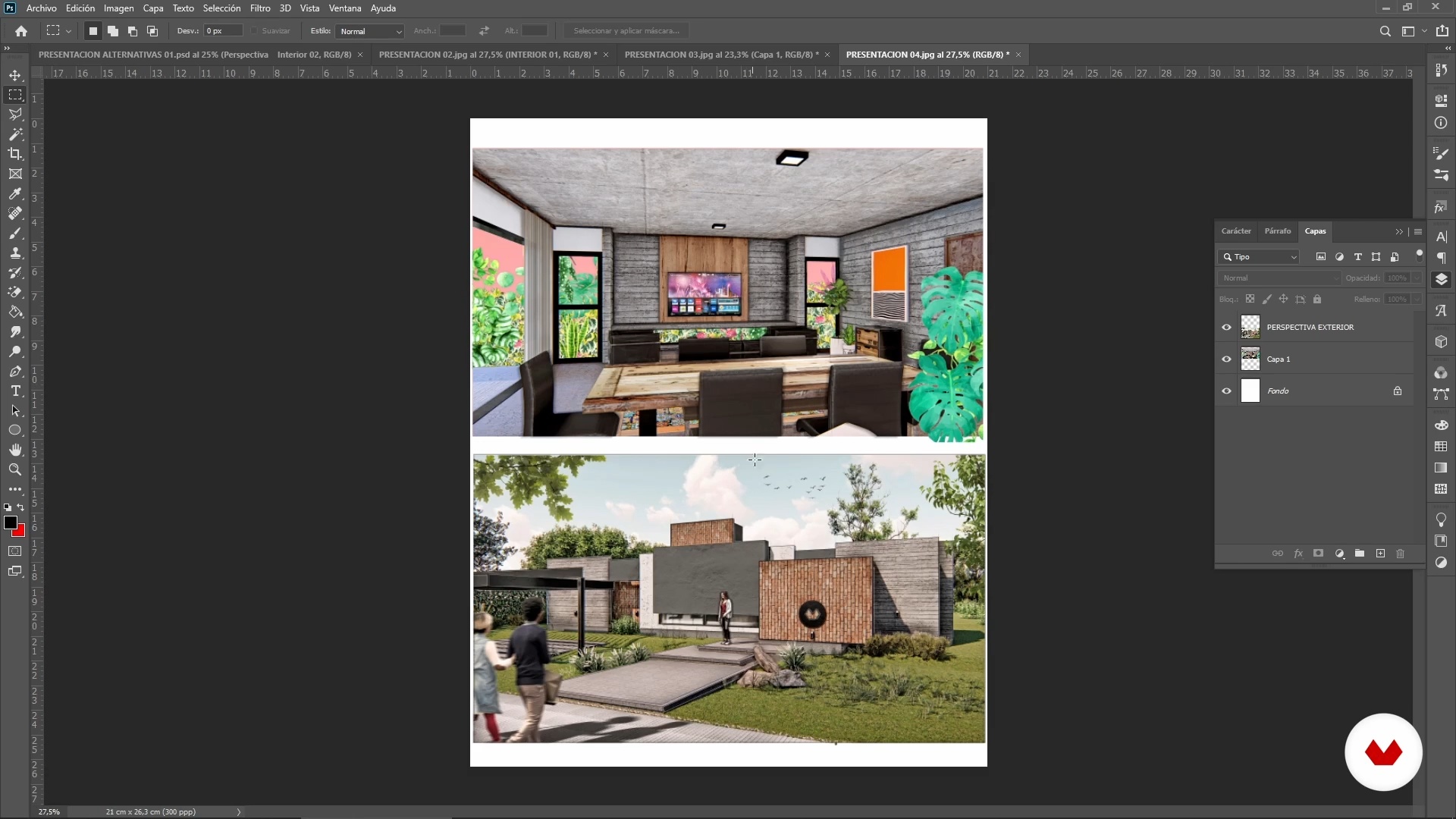Viewport: 1456px width, 819px height.
Task: Switch to the Carácter tab
Action: click(1236, 231)
